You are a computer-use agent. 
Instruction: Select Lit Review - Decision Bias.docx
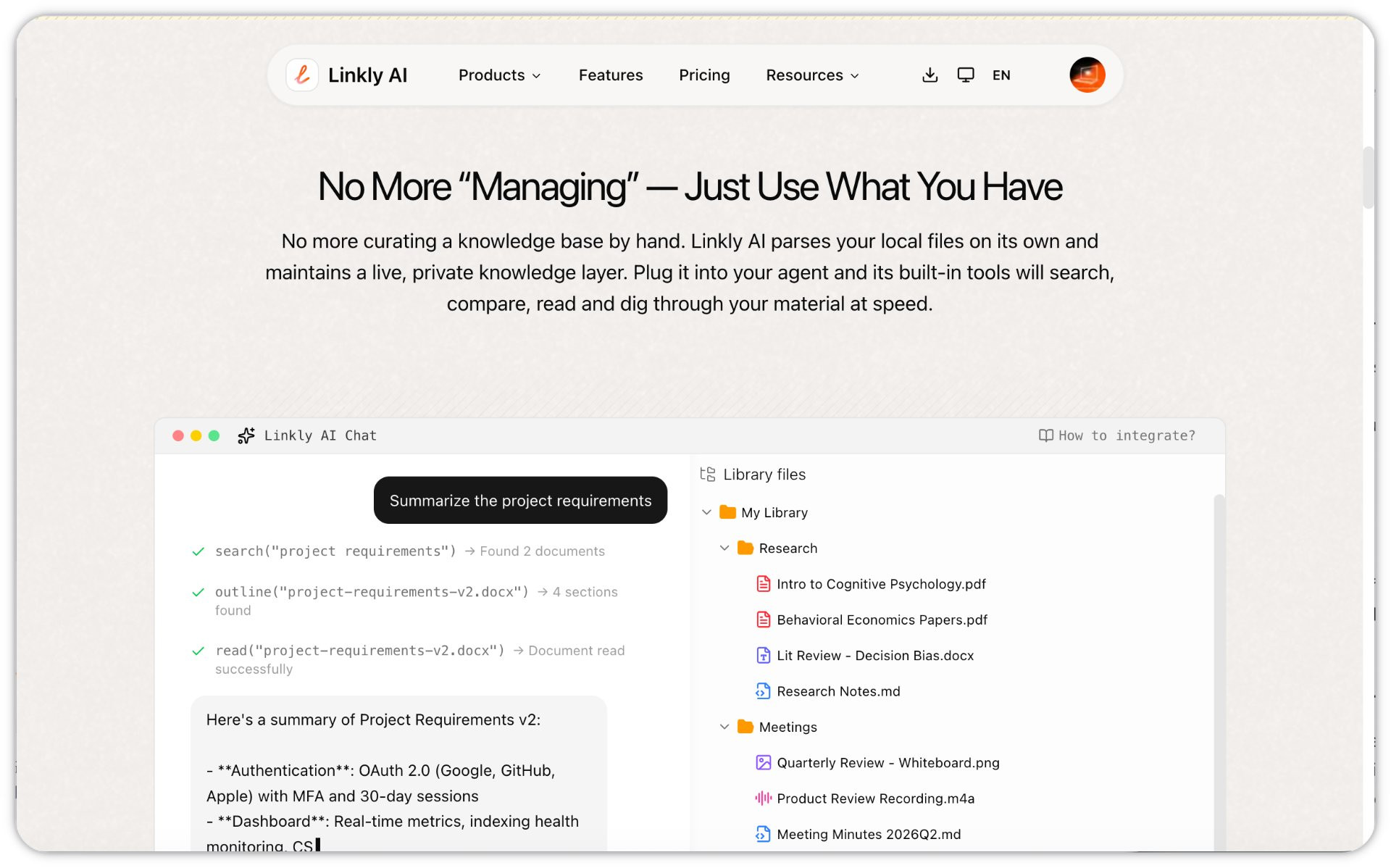pos(875,656)
